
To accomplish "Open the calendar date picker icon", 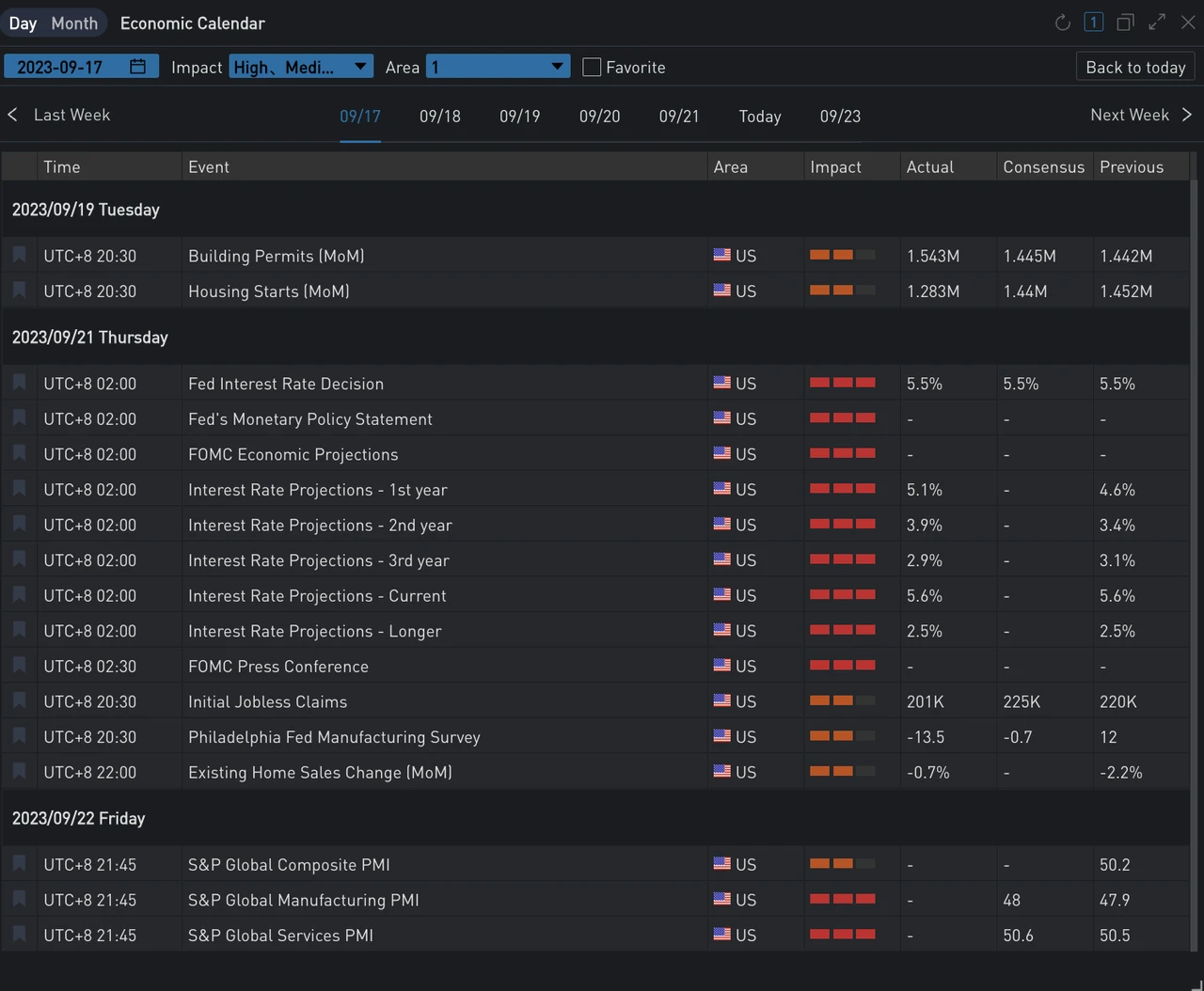I will (x=137, y=67).
